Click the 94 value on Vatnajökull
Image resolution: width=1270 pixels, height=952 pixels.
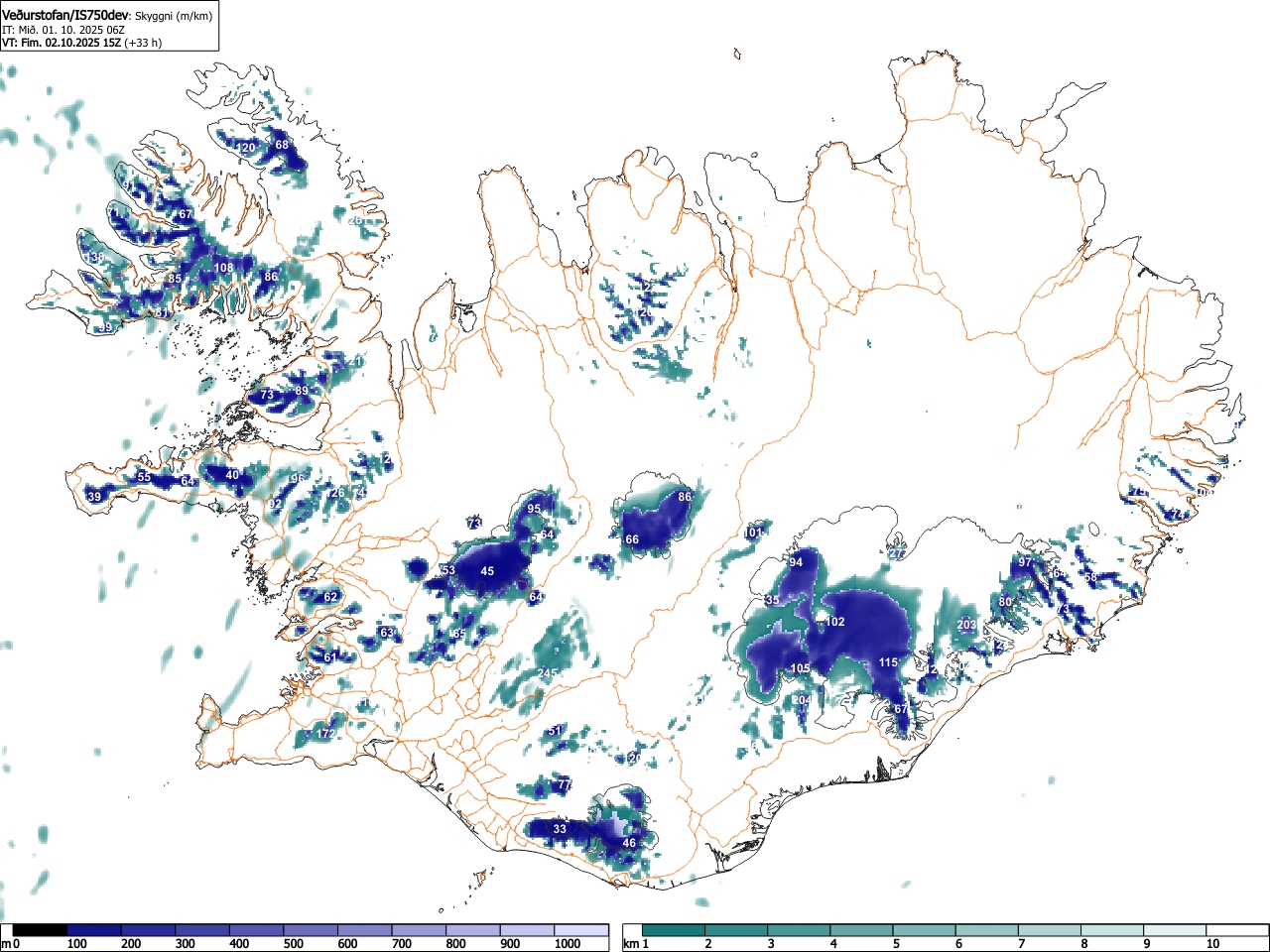pyautogui.click(x=796, y=562)
